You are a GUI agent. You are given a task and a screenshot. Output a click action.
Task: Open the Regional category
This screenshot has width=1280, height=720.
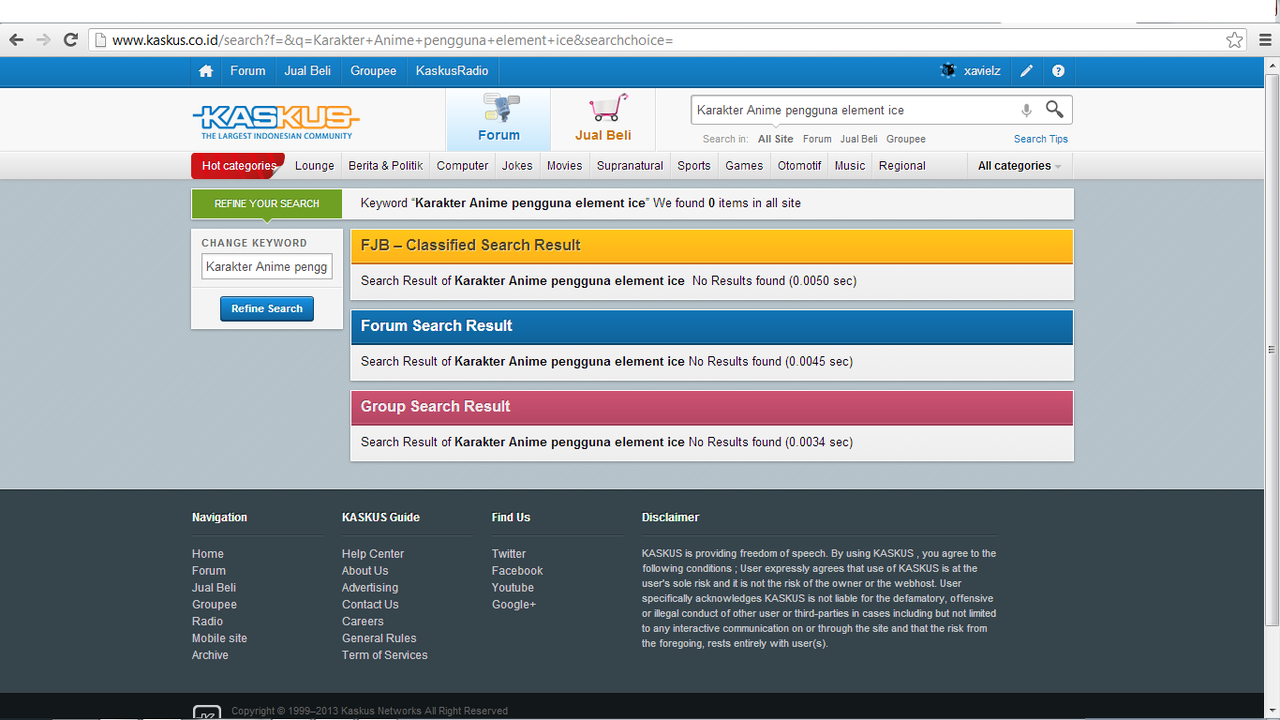902,166
